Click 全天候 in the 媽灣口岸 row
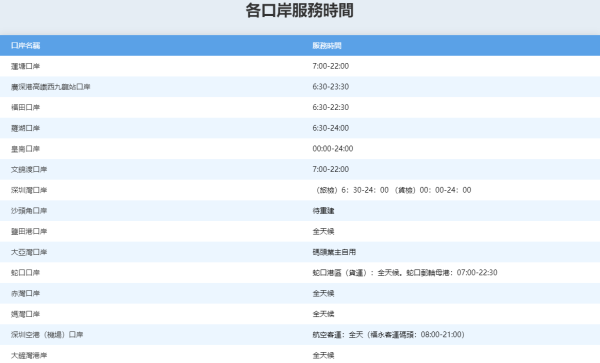Screen dimensions: 600x363 pos(323,314)
